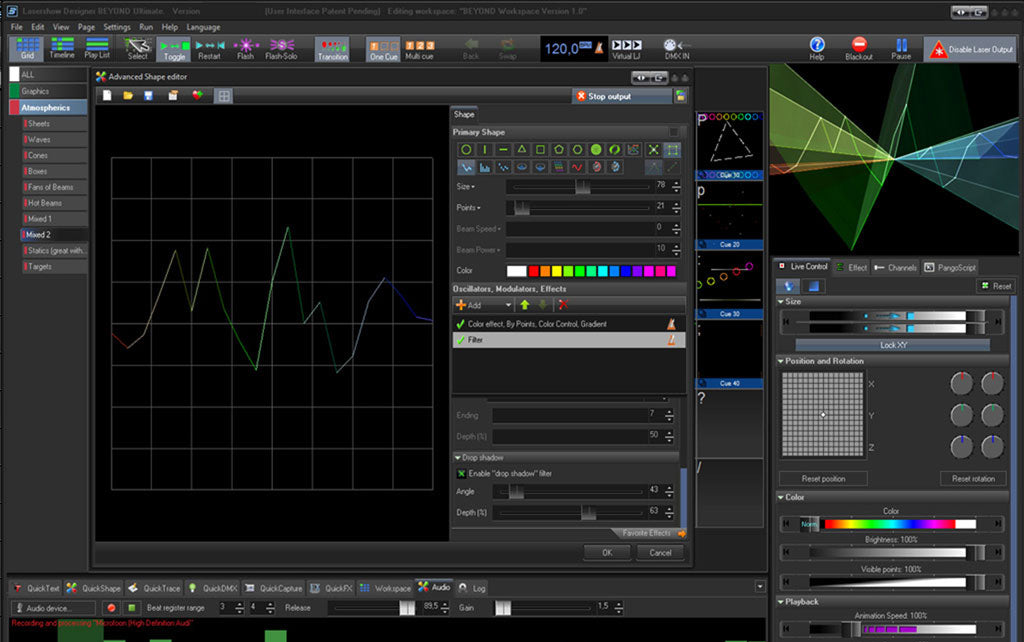Collapse the Drop shadow section
Image resolution: width=1024 pixels, height=642 pixels.
coord(458,457)
